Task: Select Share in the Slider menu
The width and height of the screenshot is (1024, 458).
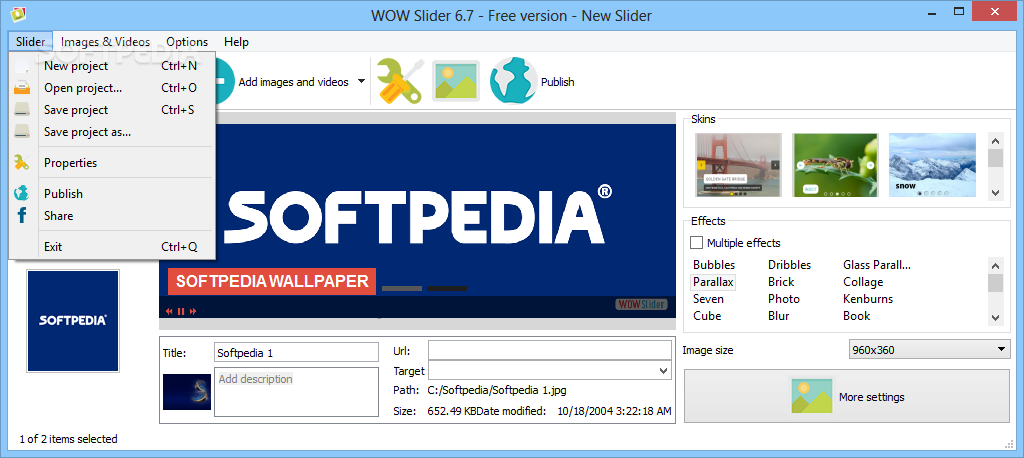Action: click(x=112, y=216)
